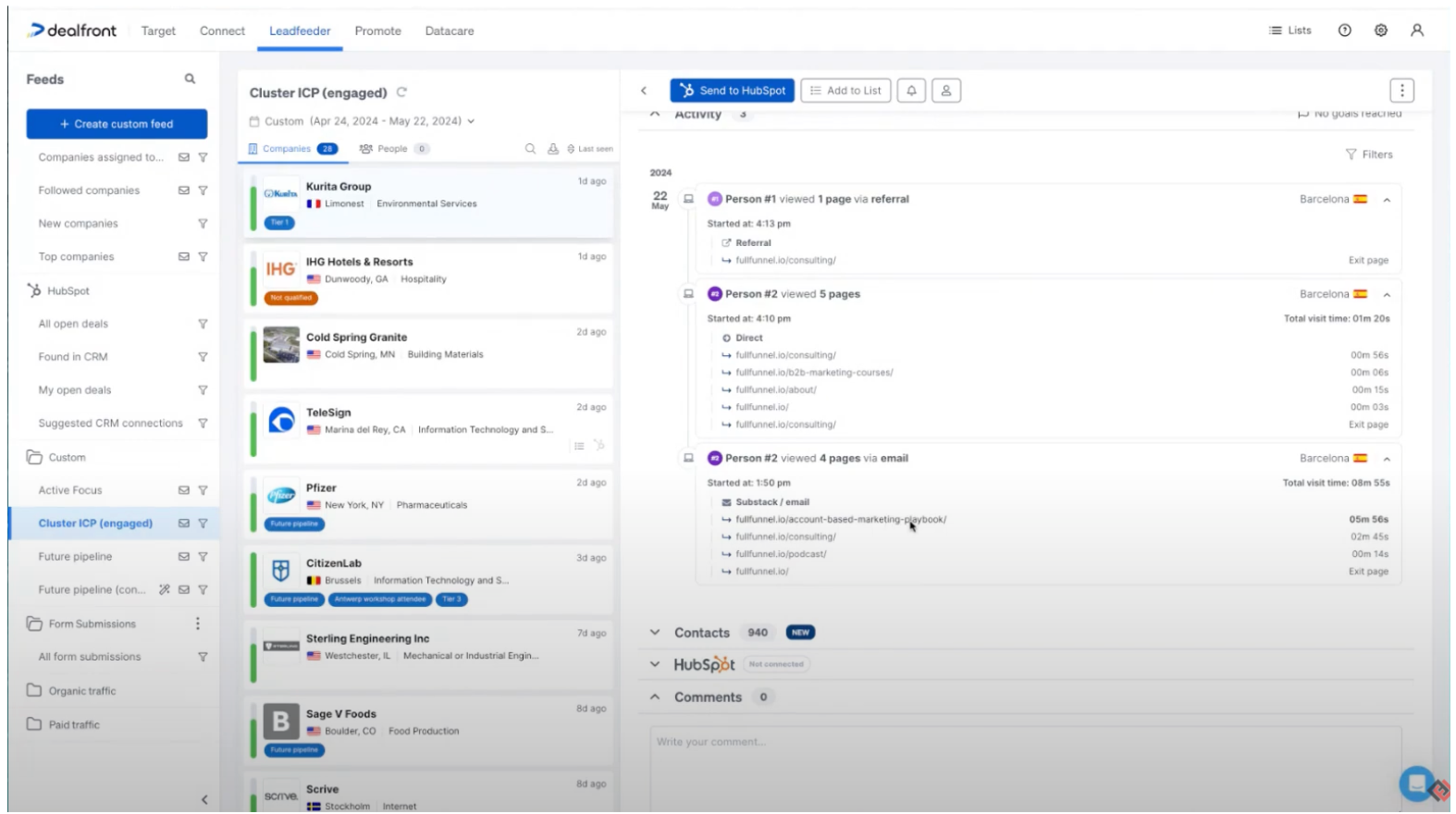Click Cold Spring Granite thumbnail image
Viewport: 1456px width, 814px height.
[281, 345]
